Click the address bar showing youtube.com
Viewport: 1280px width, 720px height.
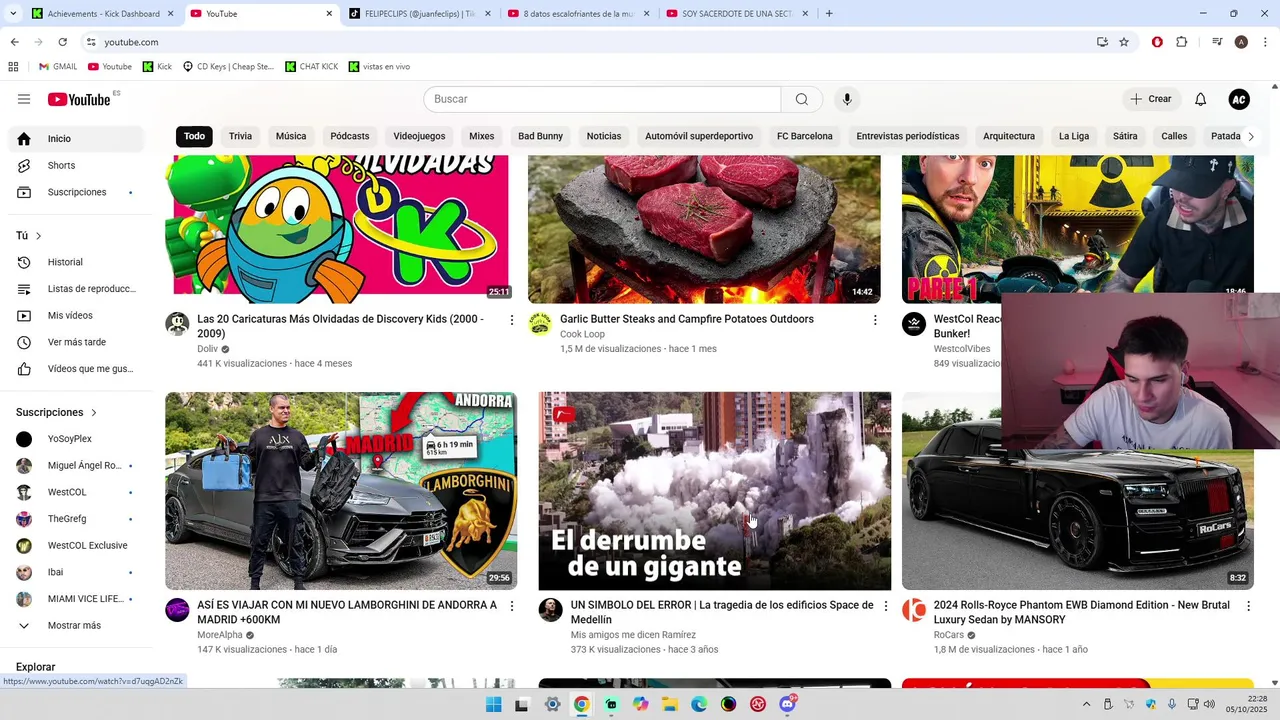coord(588,42)
